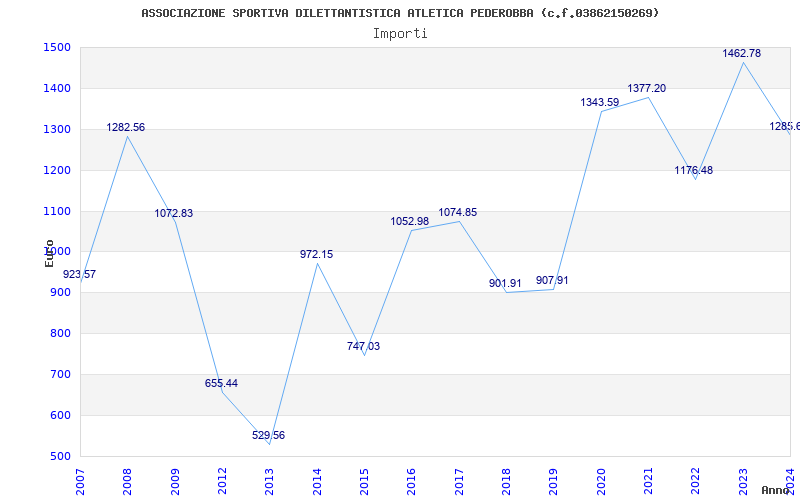The image size is (800, 500).
Task: Click the y-axis tick 500
Action: (58, 456)
